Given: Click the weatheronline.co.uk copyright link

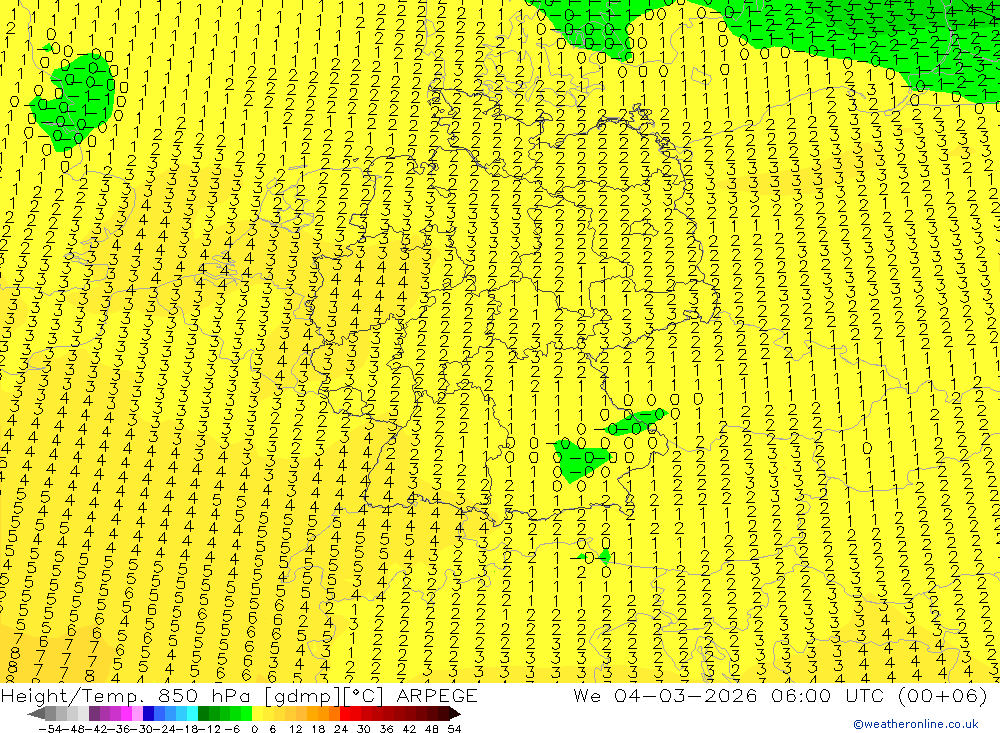Looking at the screenshot, I should point(916,724).
